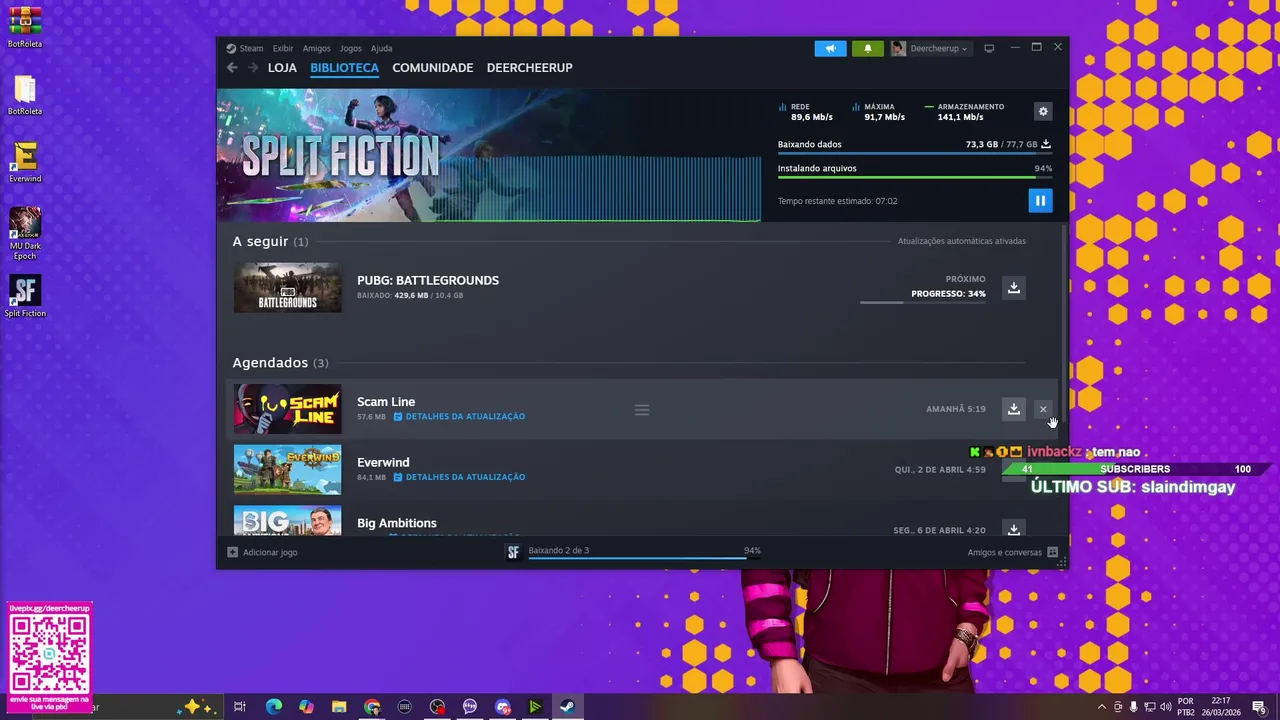Open the volume icon in system tray
Viewport: 1280px width, 720px height.
tap(1165, 707)
